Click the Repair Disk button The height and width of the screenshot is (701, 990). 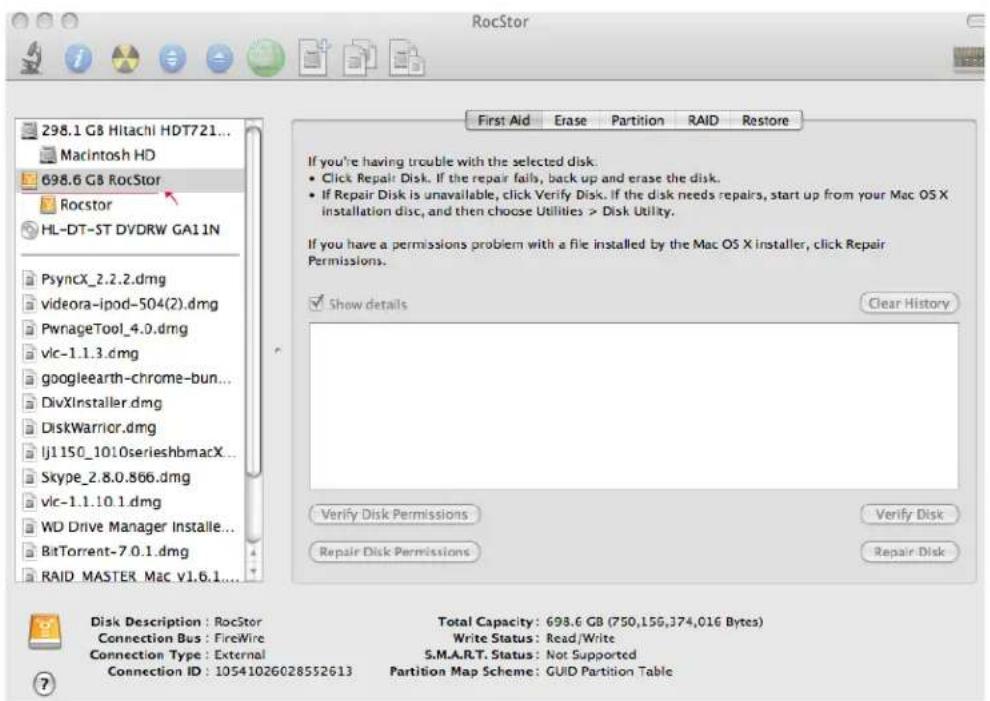910,552
